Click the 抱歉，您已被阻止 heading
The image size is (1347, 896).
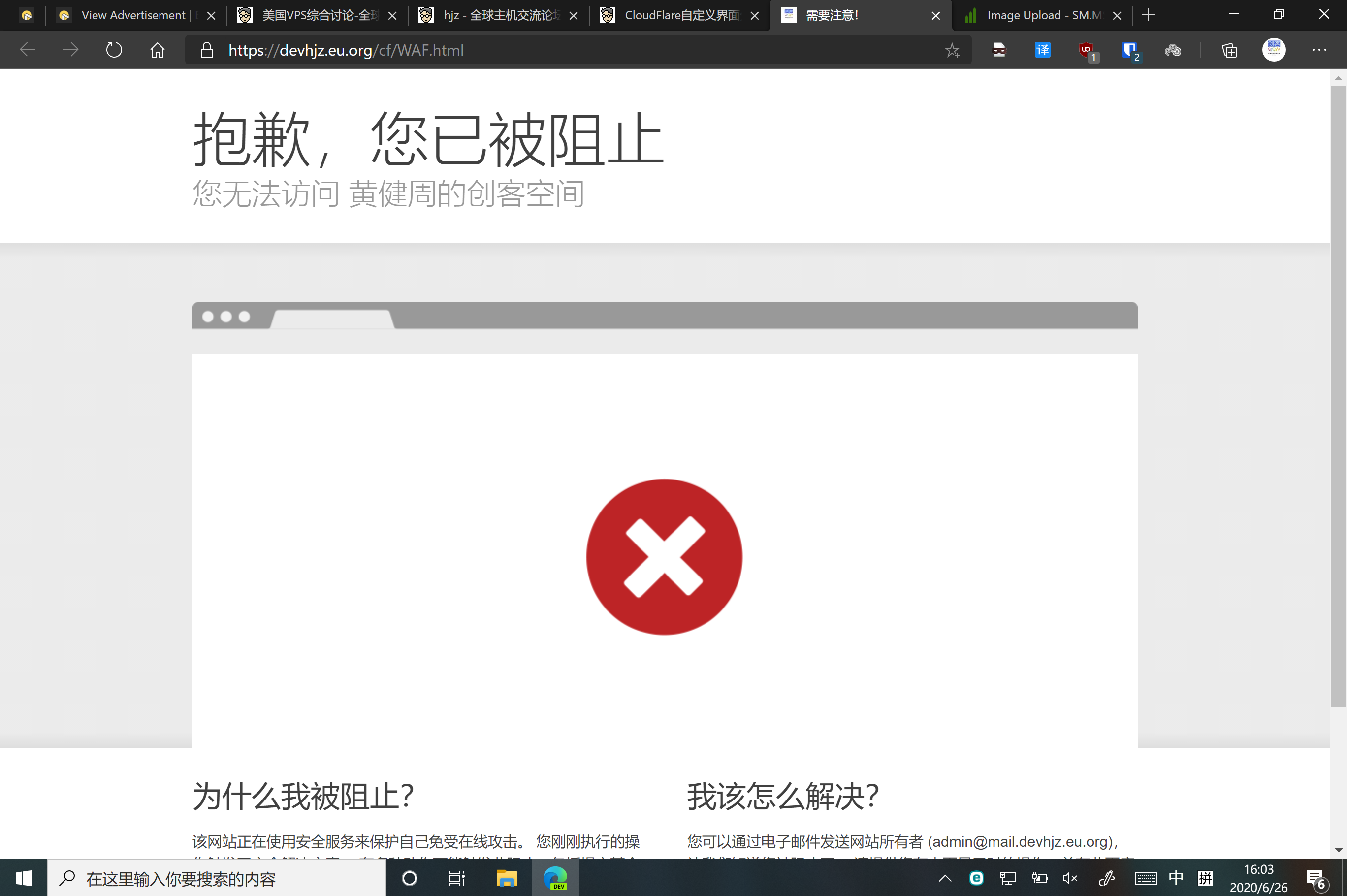[428, 139]
